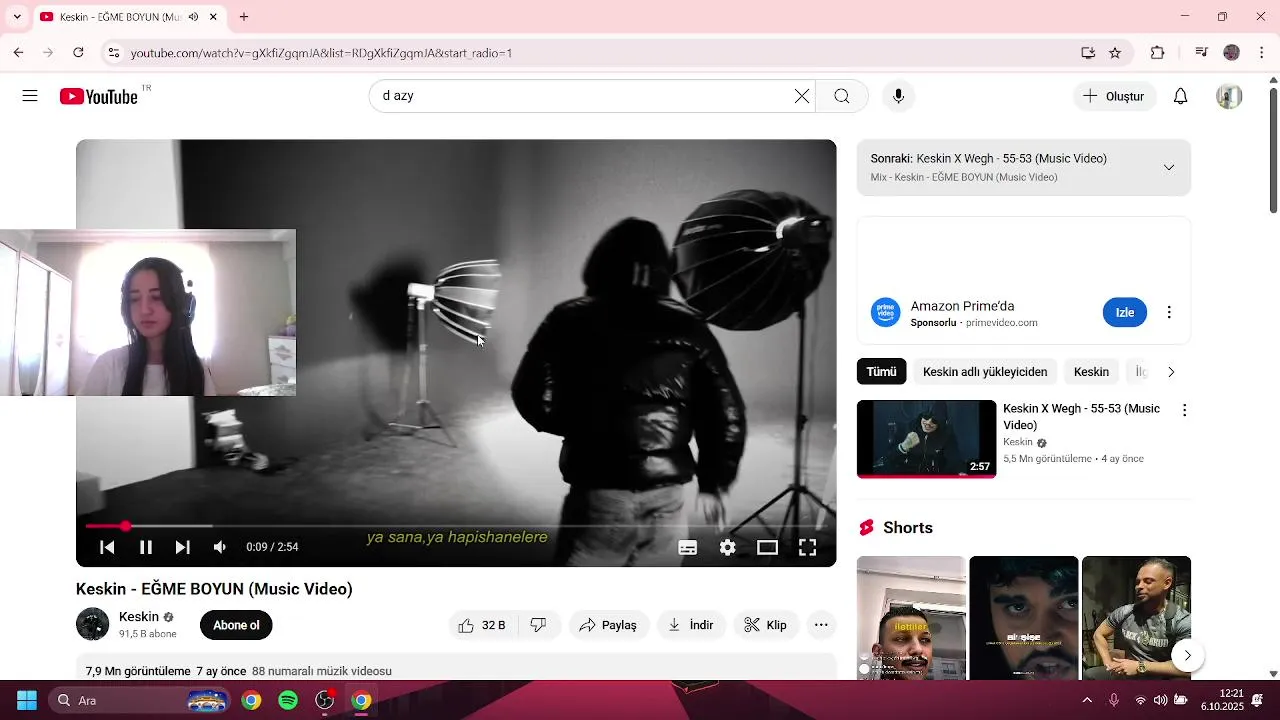Open more actions under the video
1280x720 pixels.
821,625
